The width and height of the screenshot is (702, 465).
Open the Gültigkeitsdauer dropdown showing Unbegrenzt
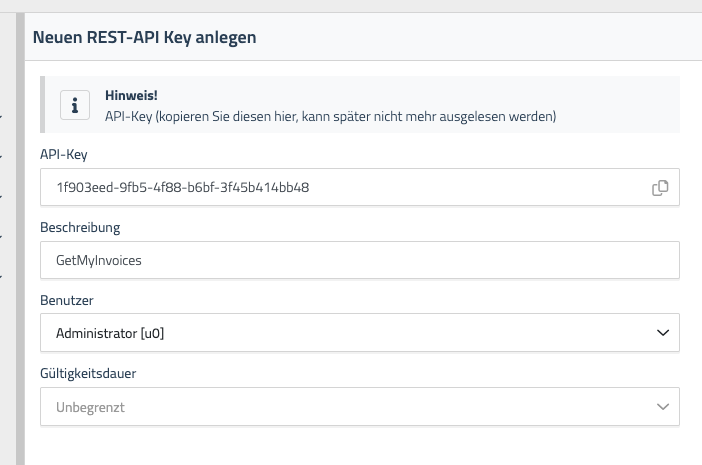coord(340,407)
